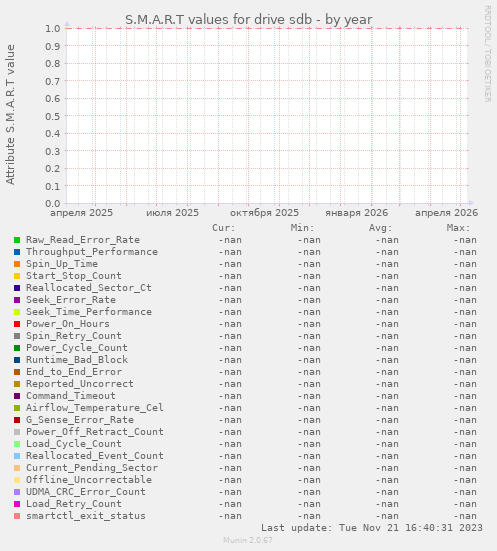
Task: Click the orange Spin_Up_Time legend swatch
Action: 17,264
